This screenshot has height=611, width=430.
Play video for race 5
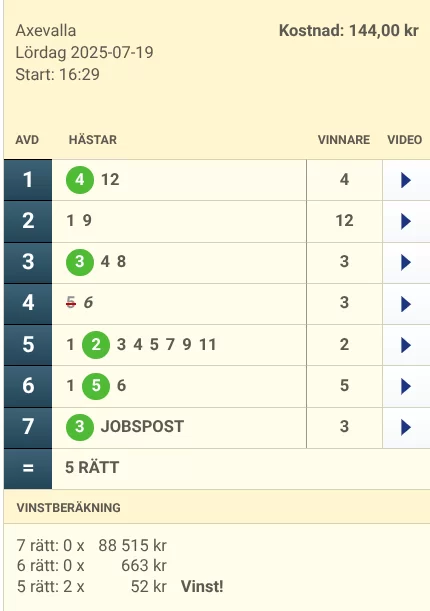click(x=406, y=345)
